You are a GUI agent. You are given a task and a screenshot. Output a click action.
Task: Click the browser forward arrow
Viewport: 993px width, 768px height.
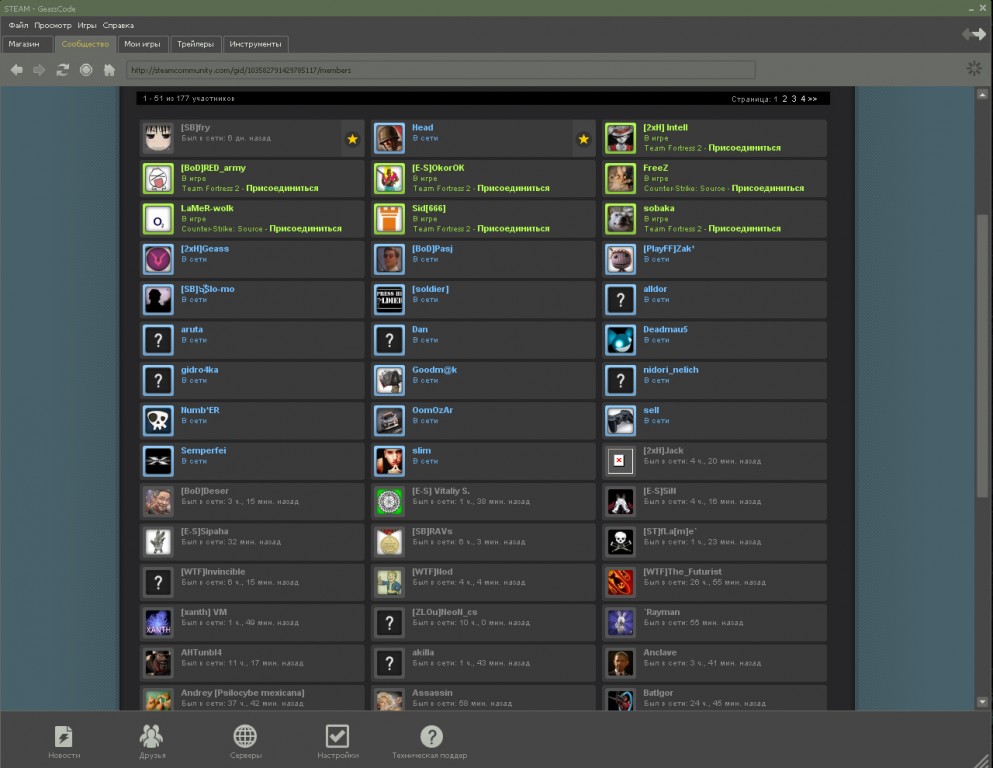click(39, 70)
